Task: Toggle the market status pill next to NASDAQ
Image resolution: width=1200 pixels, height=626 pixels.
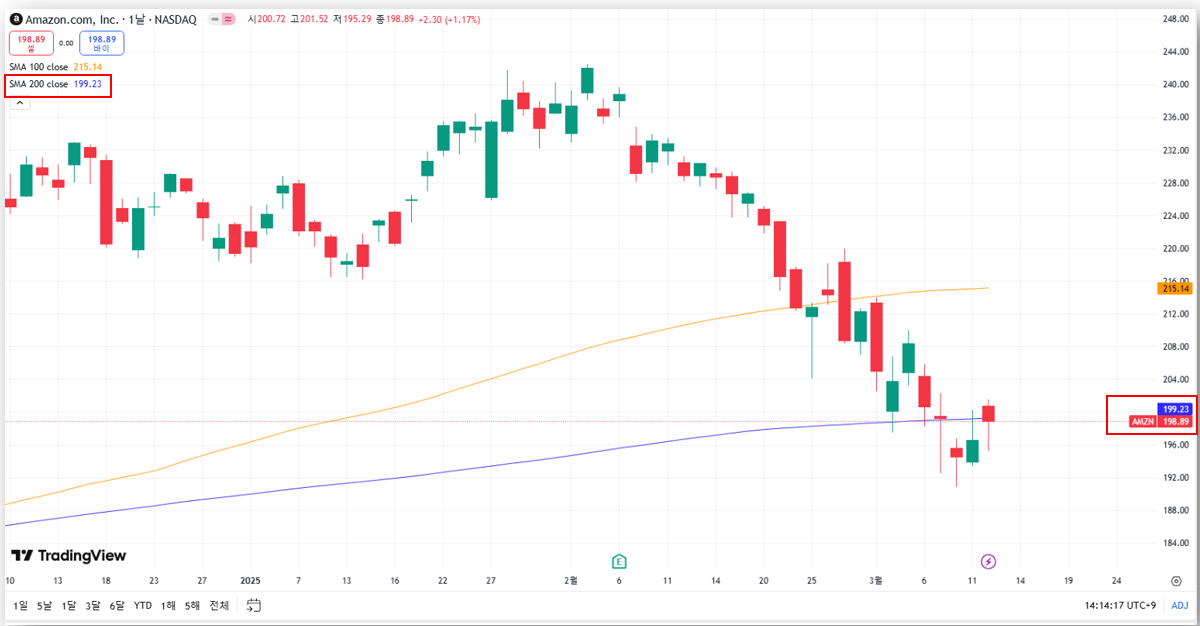Action: click(222, 19)
